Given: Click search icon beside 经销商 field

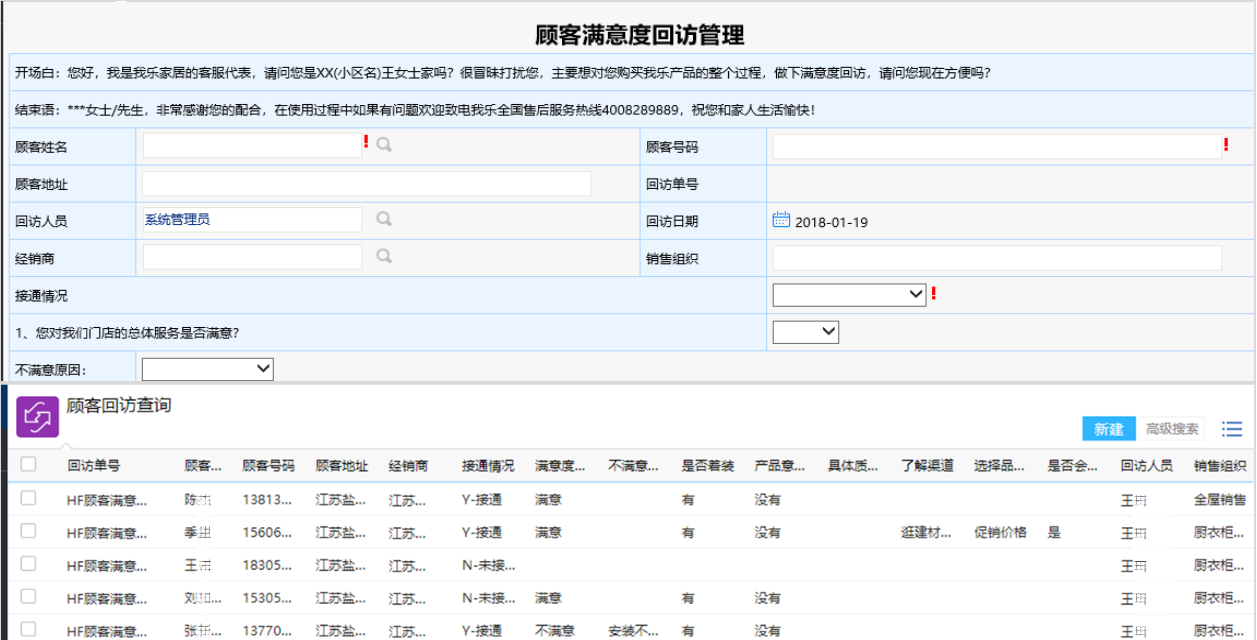Looking at the screenshot, I should [384, 256].
